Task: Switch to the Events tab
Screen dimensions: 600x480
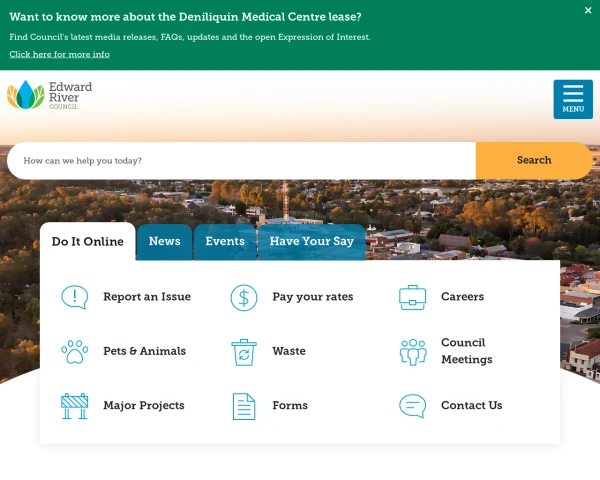Action: click(225, 242)
